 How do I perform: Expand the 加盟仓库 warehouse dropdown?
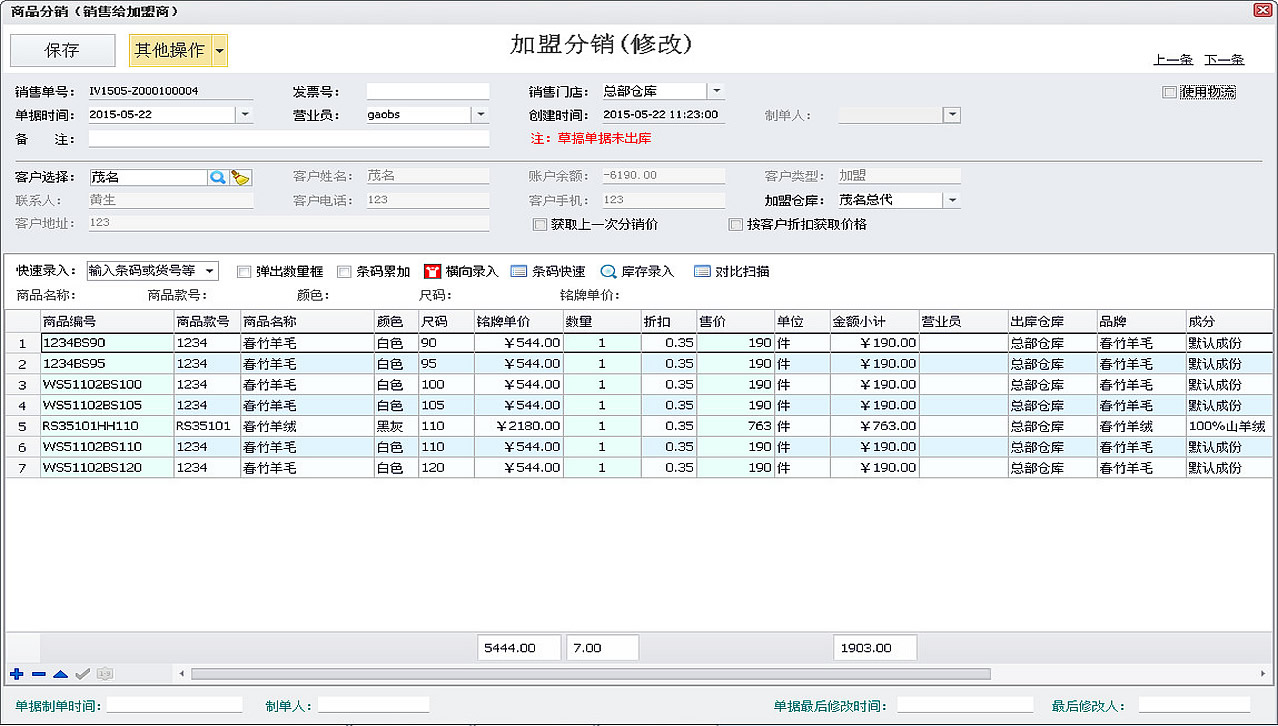tap(952, 200)
